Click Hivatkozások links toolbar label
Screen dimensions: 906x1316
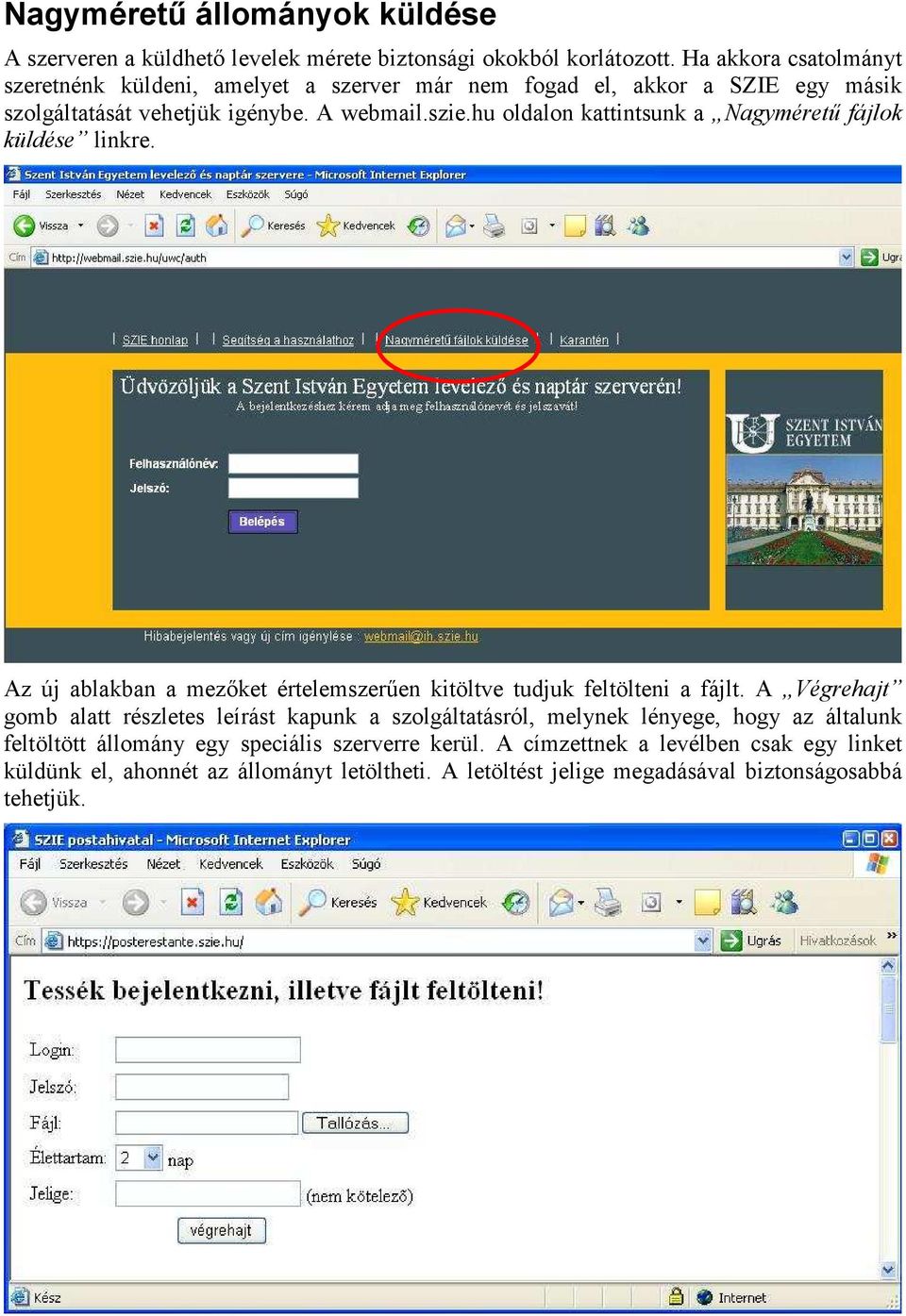tap(837, 941)
